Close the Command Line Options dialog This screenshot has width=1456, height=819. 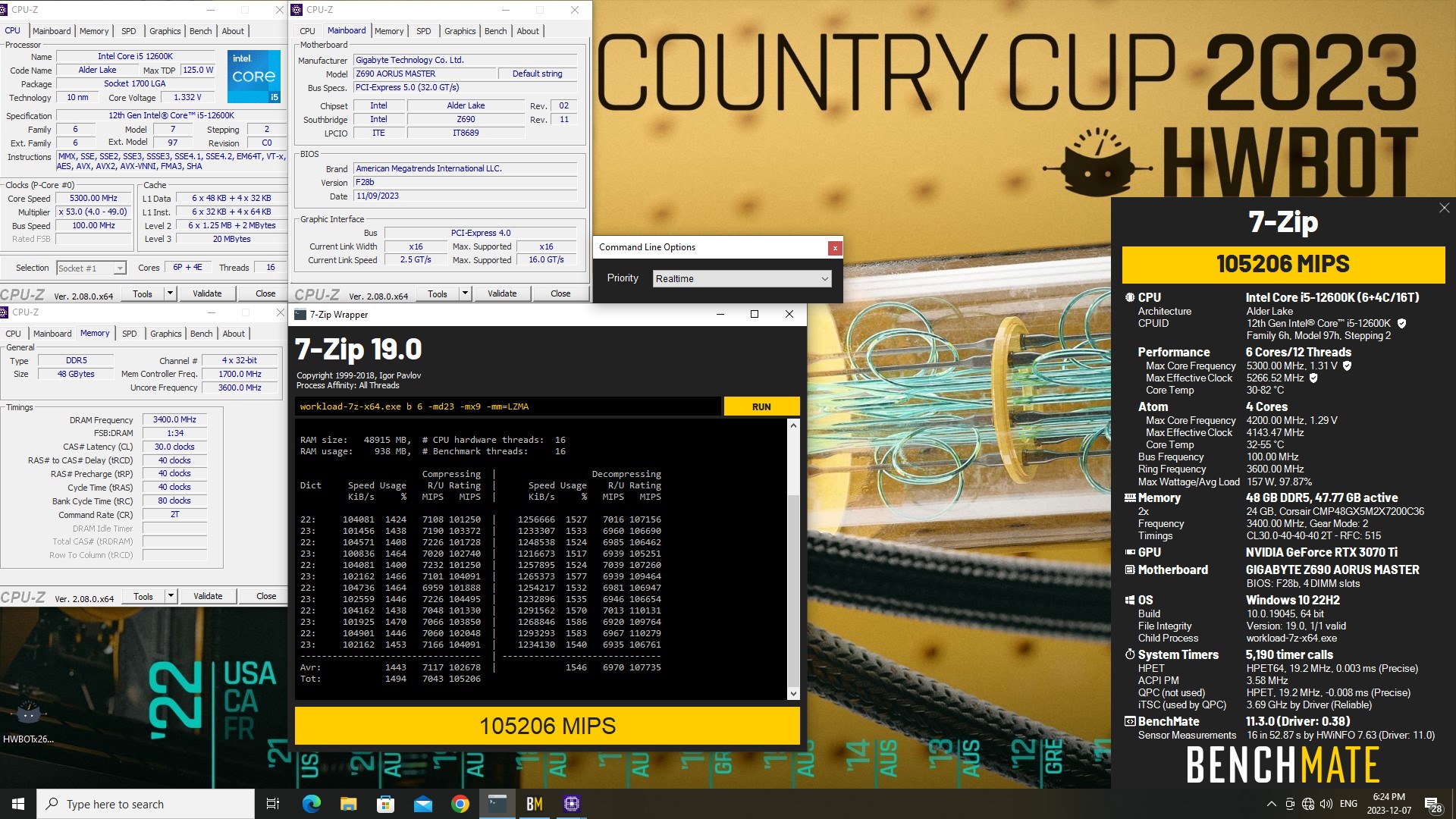834,247
